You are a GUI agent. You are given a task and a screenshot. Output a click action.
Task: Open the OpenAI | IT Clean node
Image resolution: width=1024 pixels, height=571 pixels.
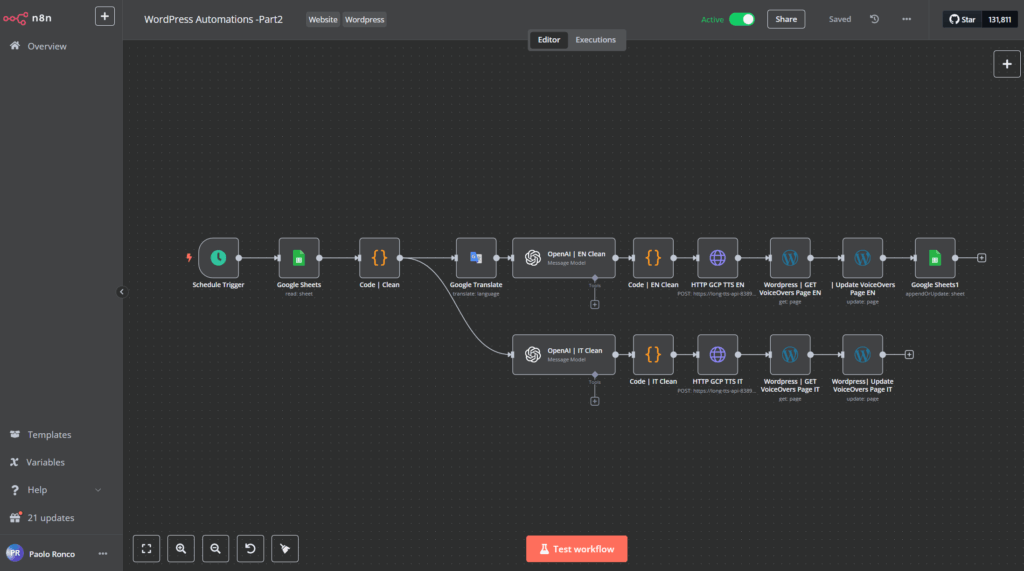click(564, 354)
